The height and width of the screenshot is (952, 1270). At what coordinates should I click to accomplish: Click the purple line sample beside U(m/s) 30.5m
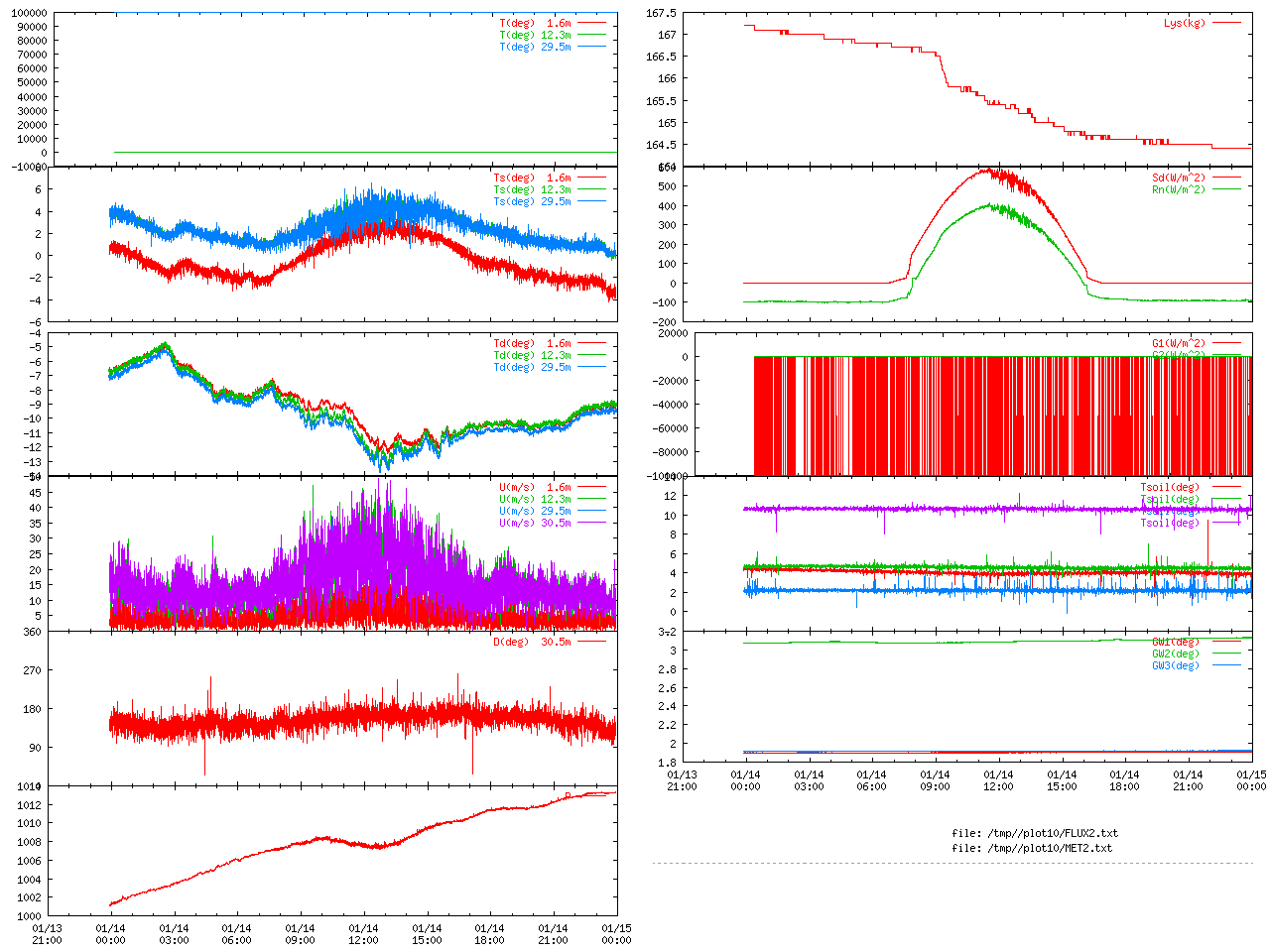point(591,523)
